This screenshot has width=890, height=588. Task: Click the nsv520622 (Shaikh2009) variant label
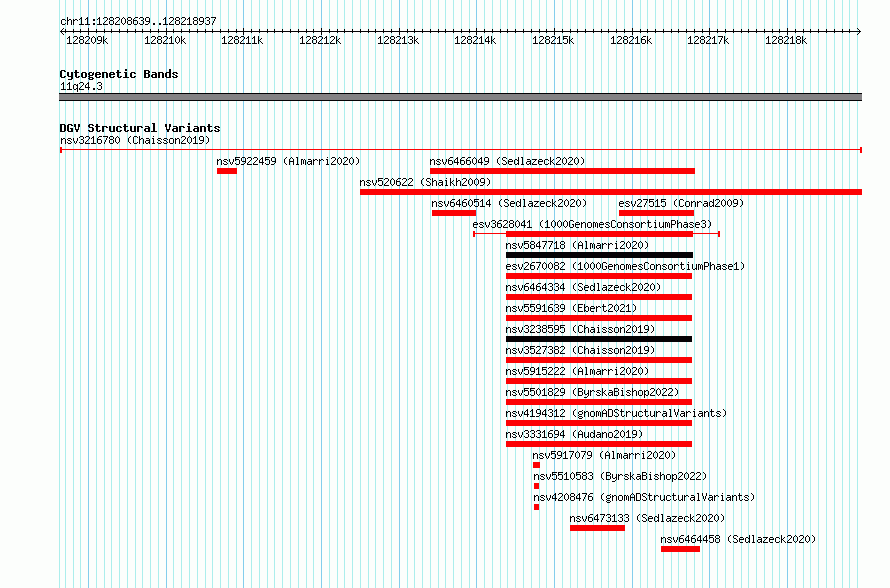[425, 182]
